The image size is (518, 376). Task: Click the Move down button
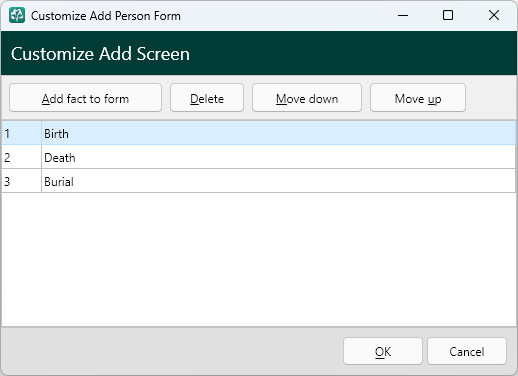[x=307, y=98]
